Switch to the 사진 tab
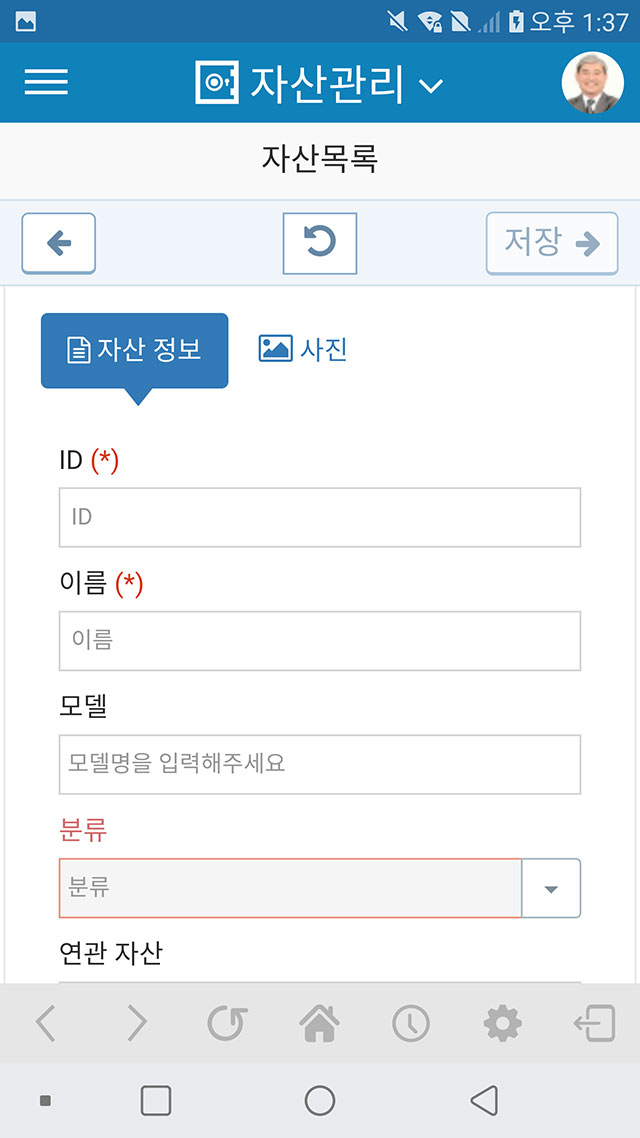The image size is (640, 1138). pos(303,349)
